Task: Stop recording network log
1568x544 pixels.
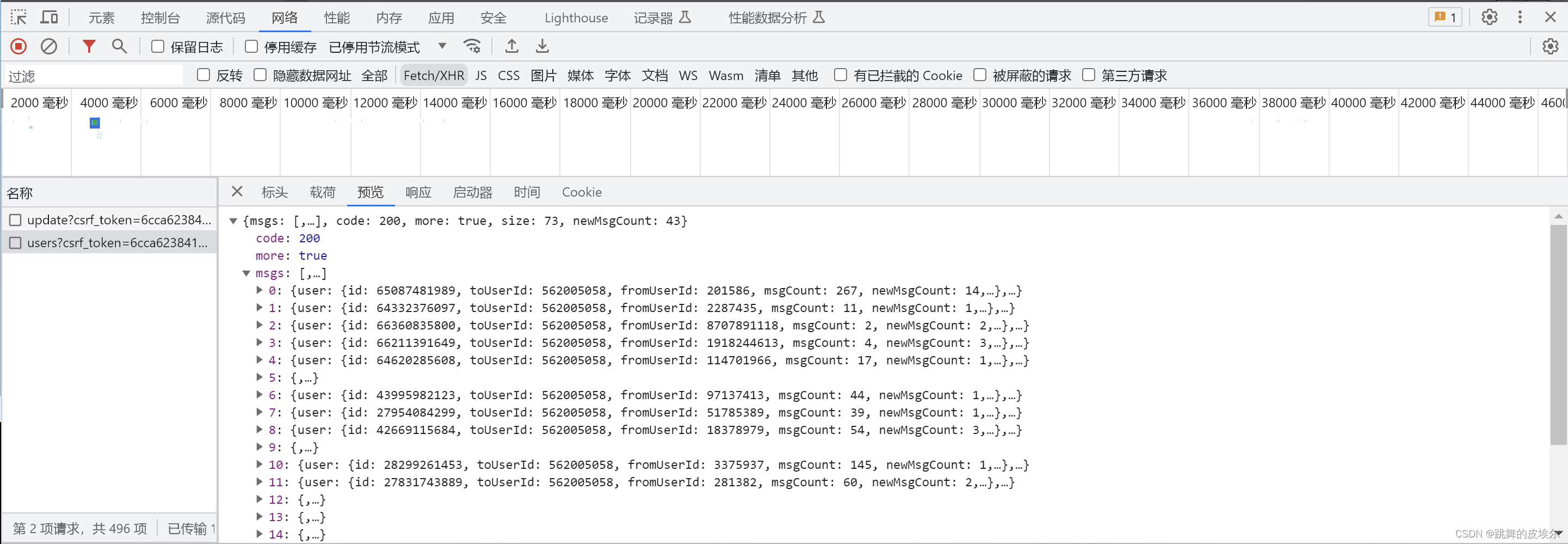Action: coord(19,46)
